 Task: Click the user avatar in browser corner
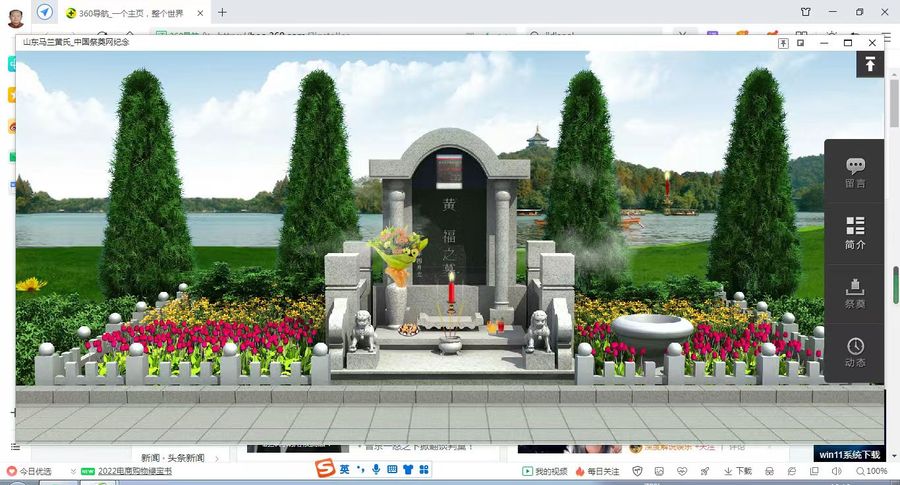click(16, 14)
